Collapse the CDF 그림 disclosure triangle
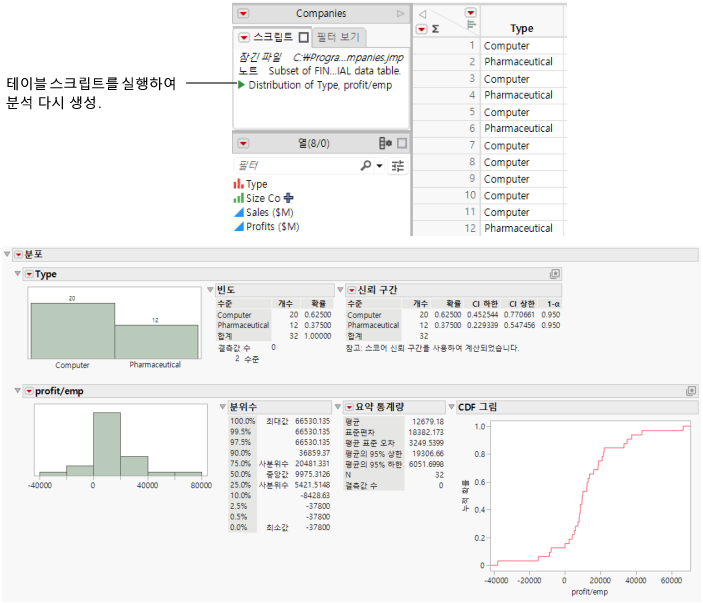This screenshot has width=703, height=603. tap(451, 407)
